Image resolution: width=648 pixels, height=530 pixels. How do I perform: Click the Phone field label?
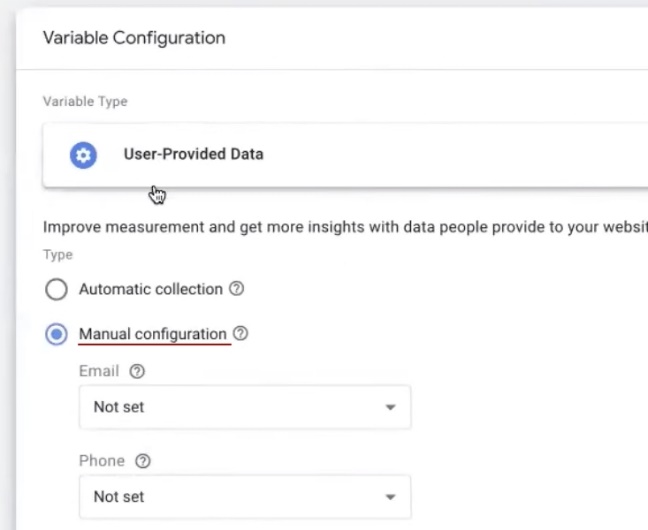[102, 461]
